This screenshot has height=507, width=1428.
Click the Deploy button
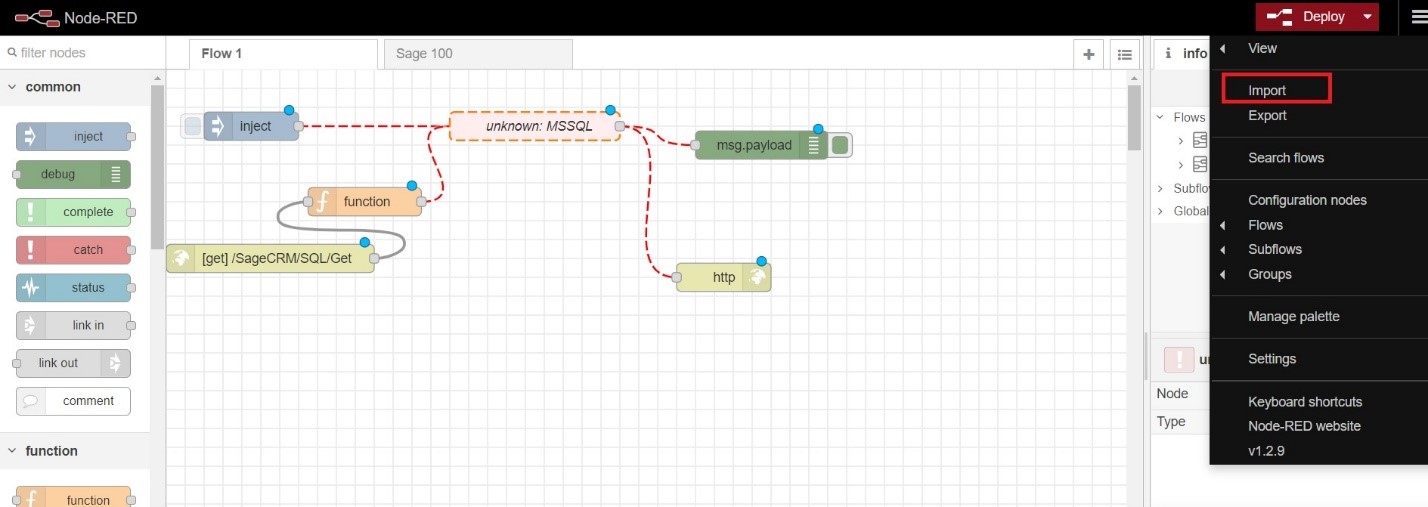[x=1310, y=17]
